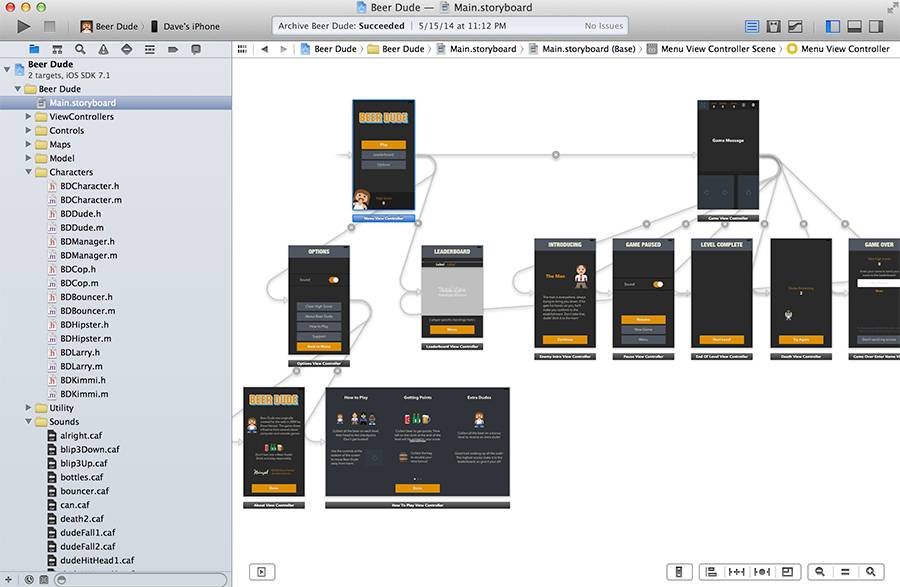
Task: Open the Beer Dude scheme selector
Action: coord(109,26)
